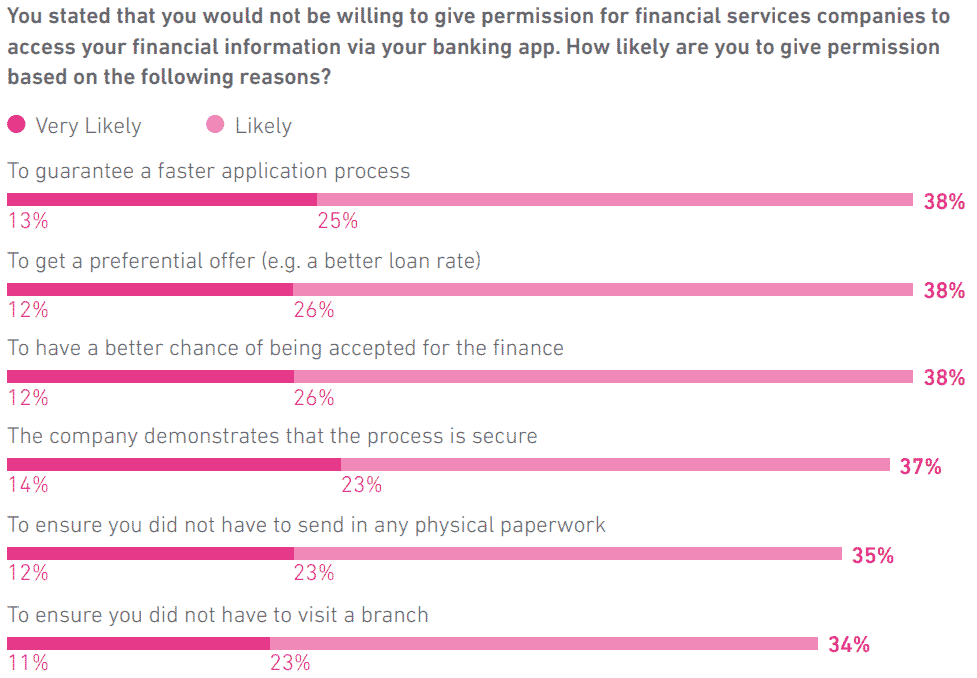Image resolution: width=977 pixels, height=678 pixels.
Task: Click the 11% bar for visit a branch
Action: click(x=138, y=644)
